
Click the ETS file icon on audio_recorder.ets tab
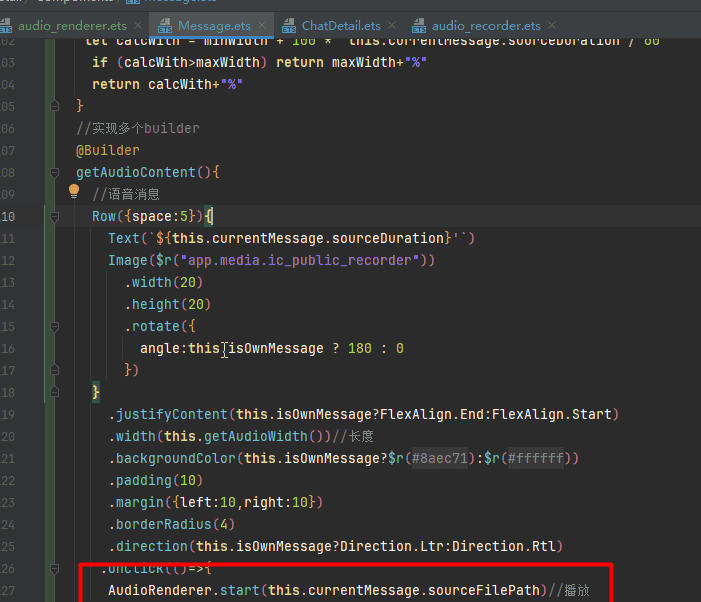coord(419,26)
